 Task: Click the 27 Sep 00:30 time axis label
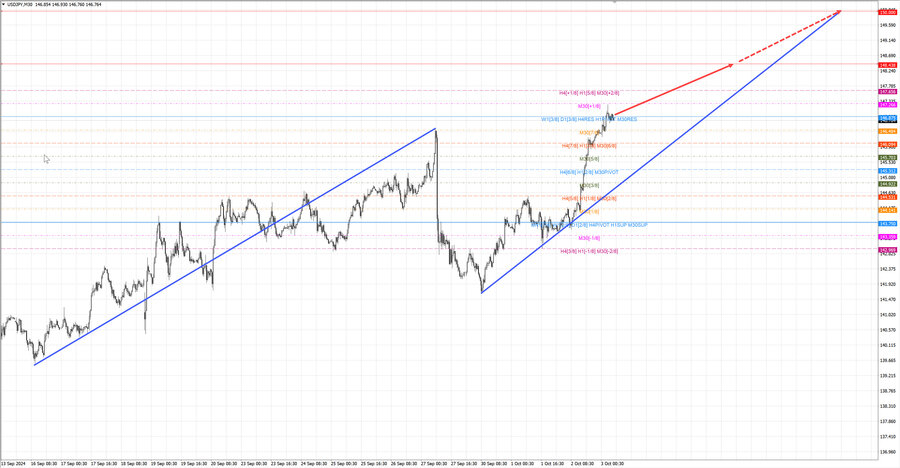433,463
